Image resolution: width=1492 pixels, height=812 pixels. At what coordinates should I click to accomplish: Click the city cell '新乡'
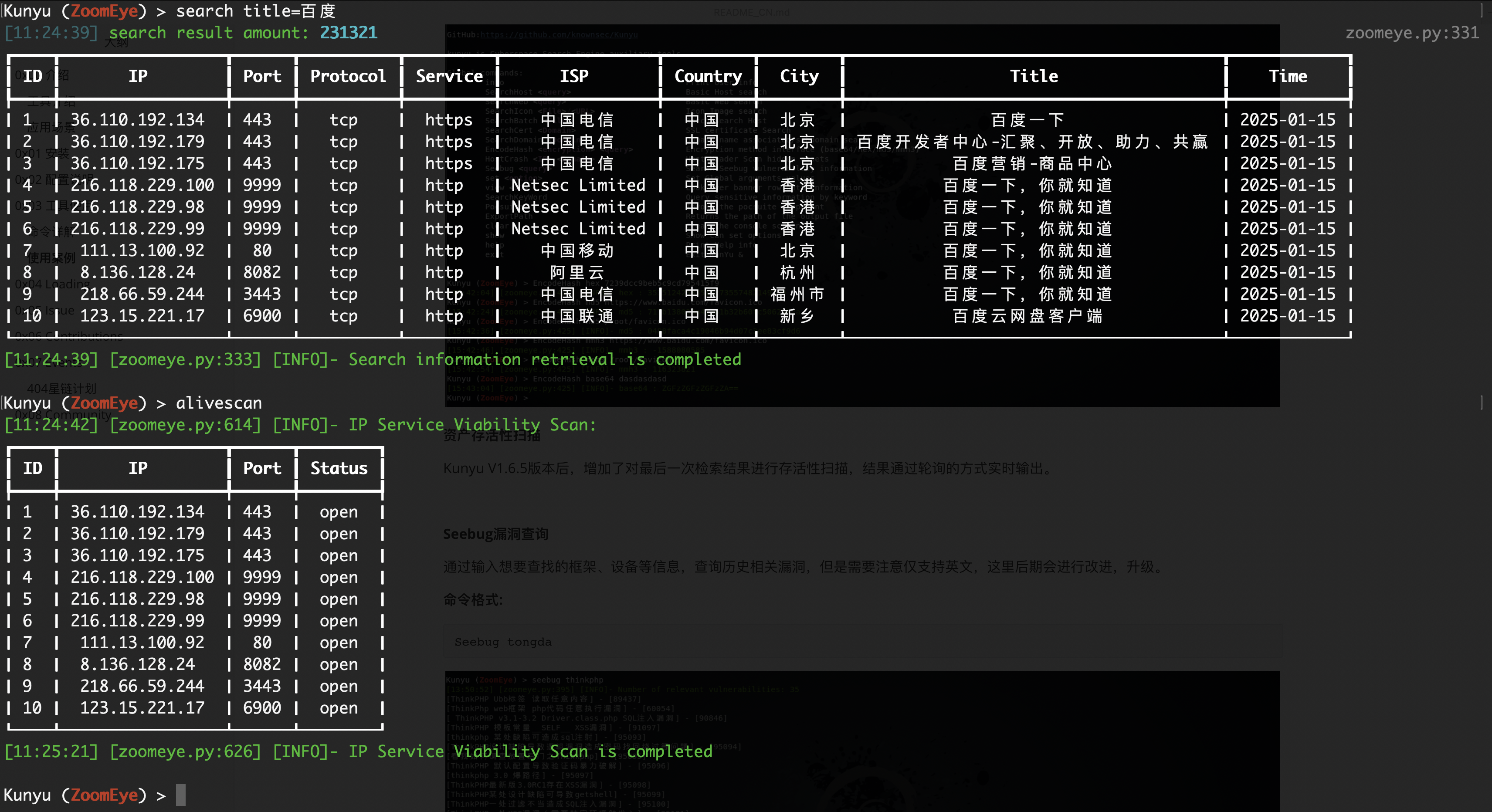pos(797,316)
